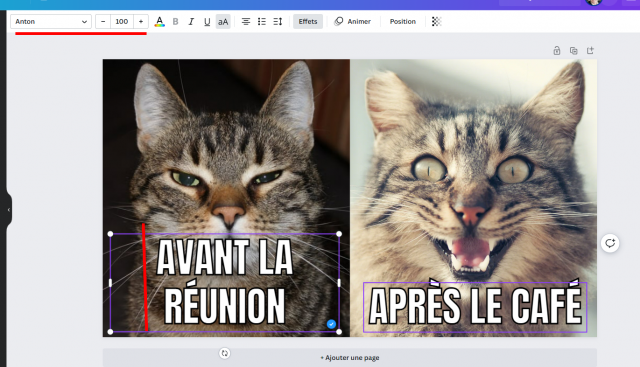Open the Position panel

coord(402,22)
